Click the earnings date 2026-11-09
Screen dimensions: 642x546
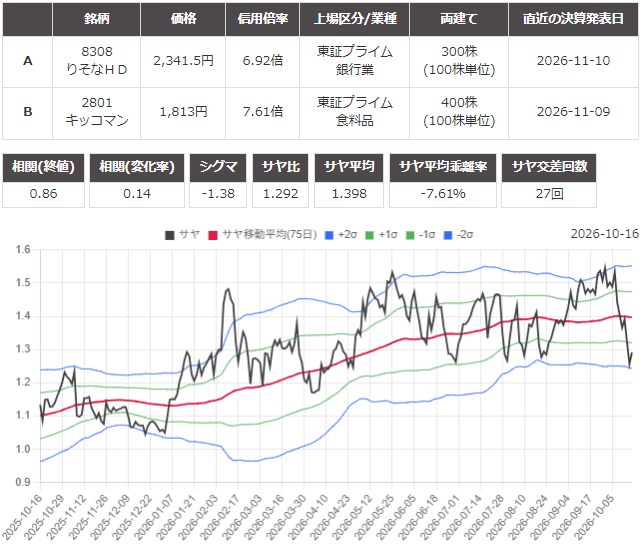573,112
